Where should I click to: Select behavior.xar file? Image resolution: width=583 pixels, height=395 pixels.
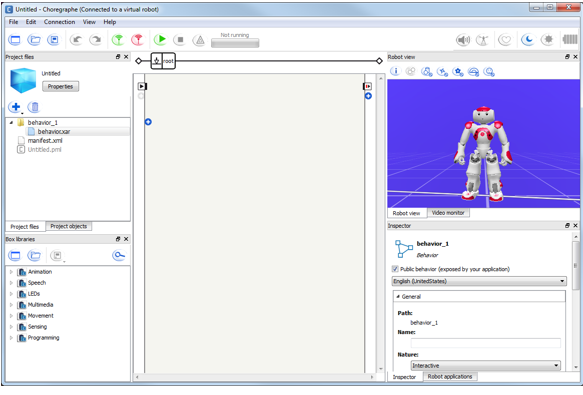(54, 132)
